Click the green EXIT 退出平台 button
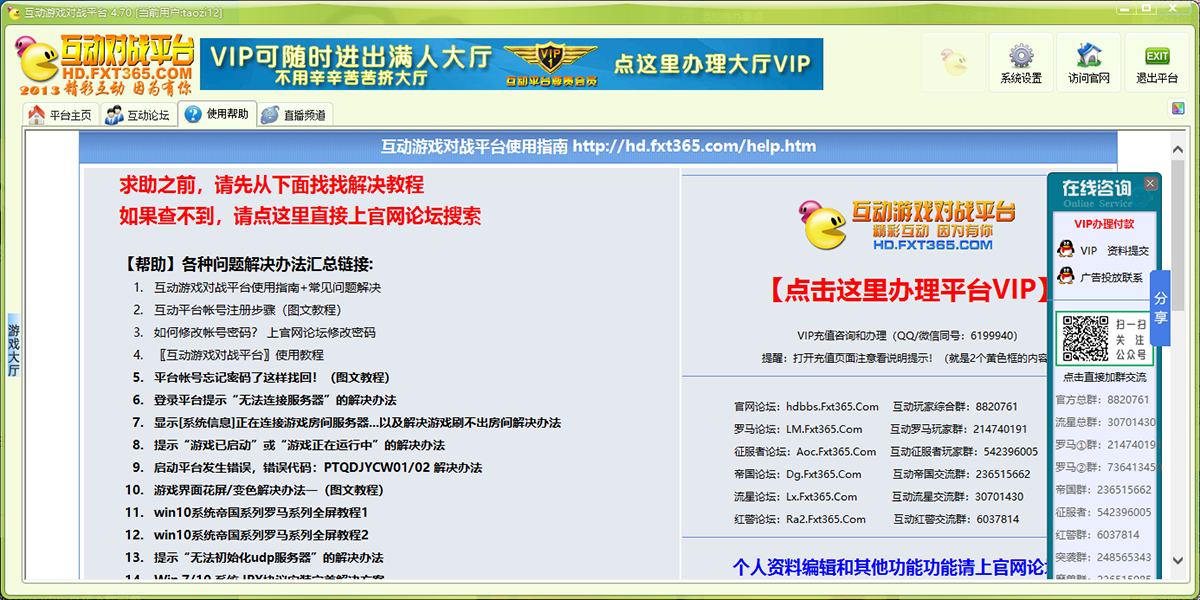The image size is (1200, 600). pos(1157,64)
